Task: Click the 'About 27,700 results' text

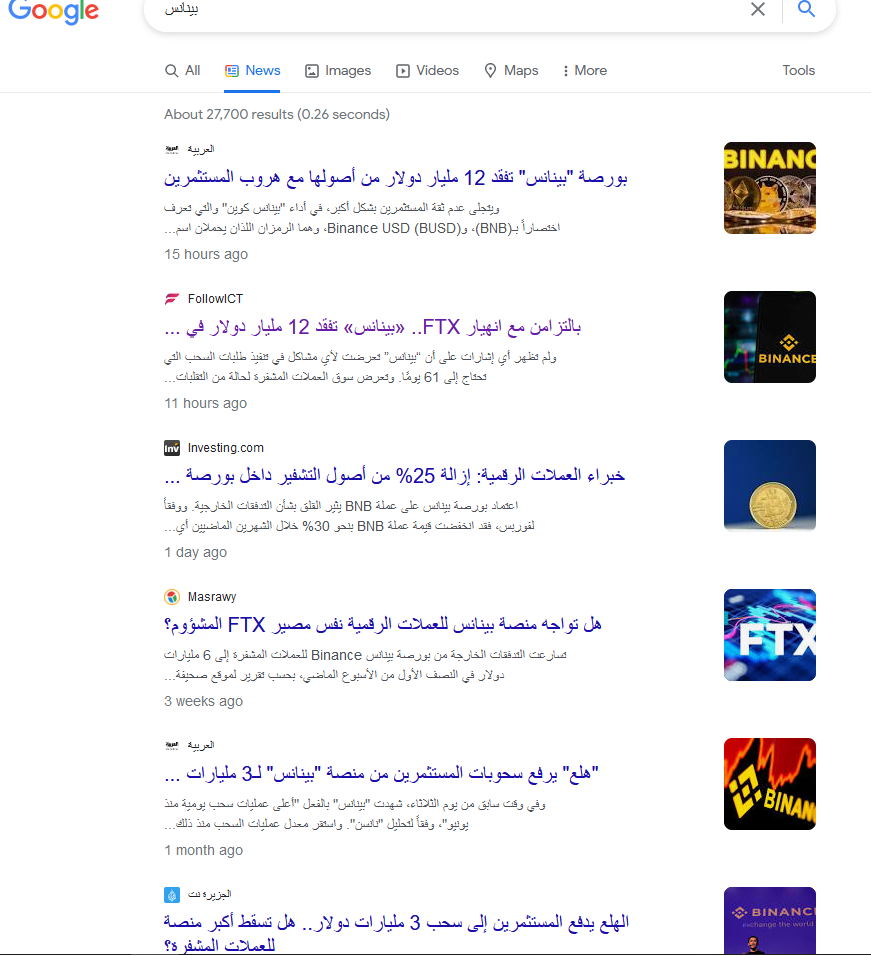Action: pos(277,115)
